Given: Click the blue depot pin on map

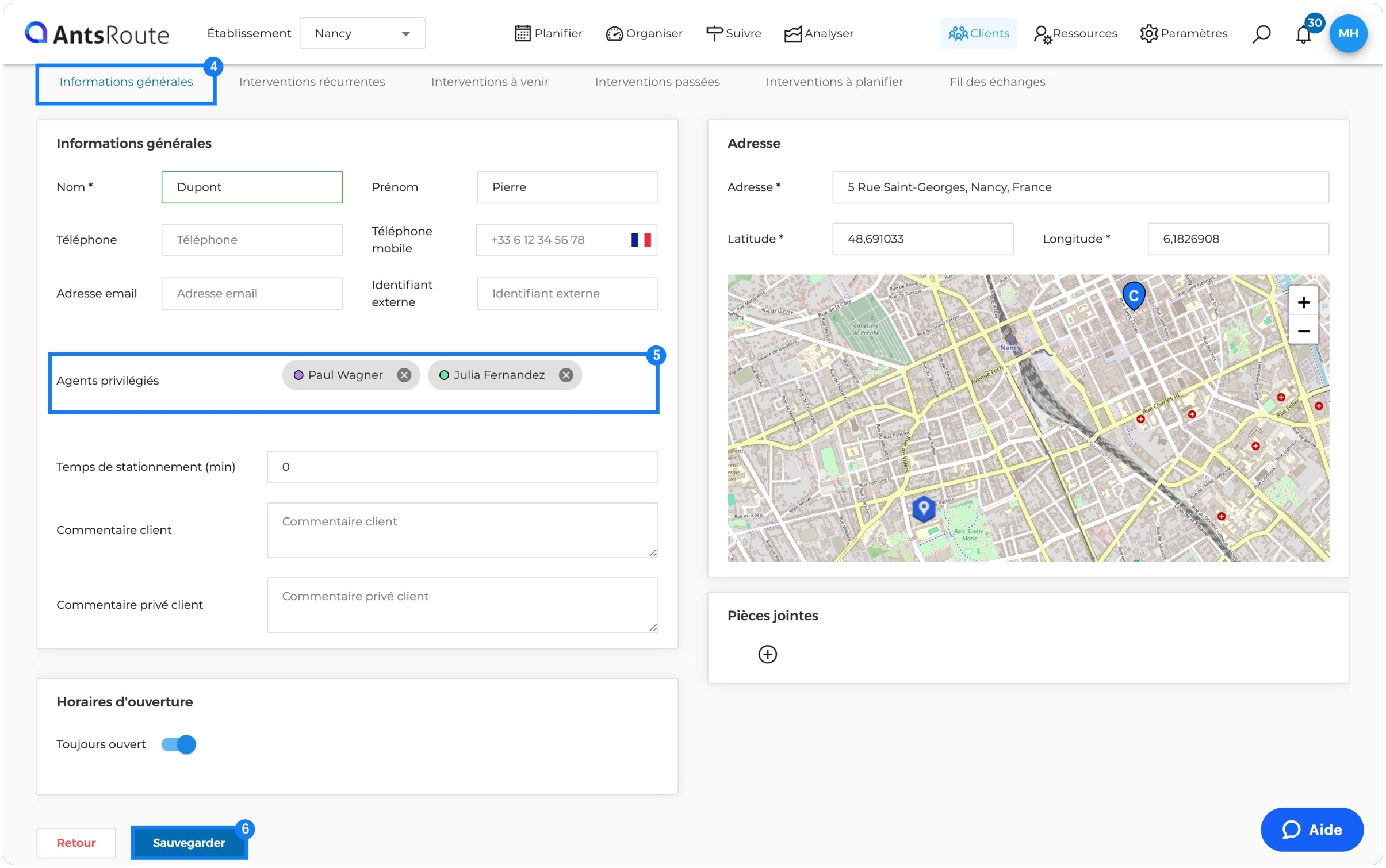Looking at the screenshot, I should tap(923, 508).
